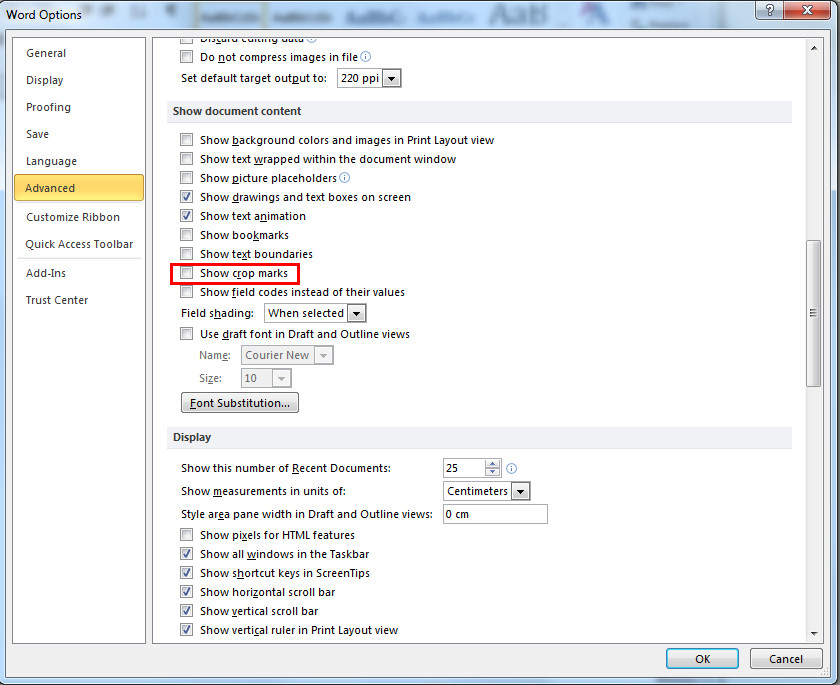Close the Word Options dialog
Image resolution: width=840 pixels, height=685 pixels.
(x=807, y=10)
